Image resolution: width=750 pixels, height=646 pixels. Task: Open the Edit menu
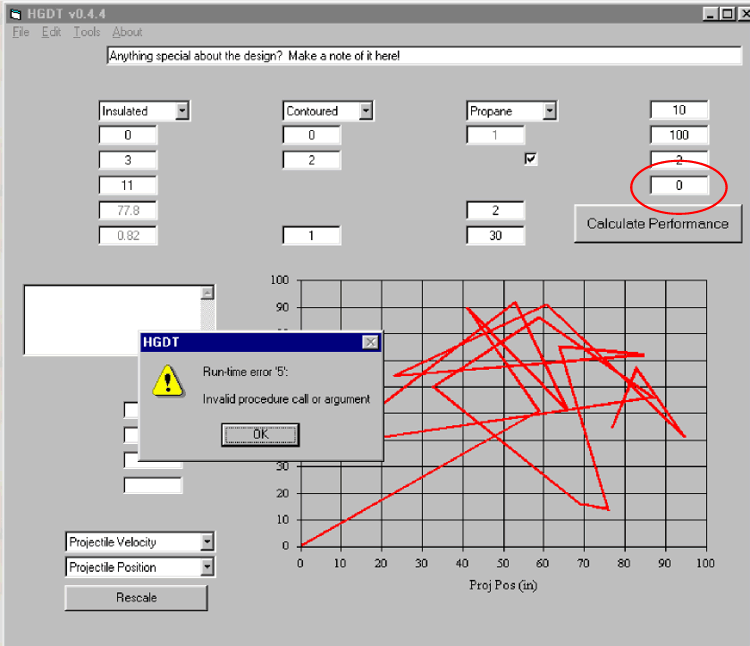pos(51,32)
